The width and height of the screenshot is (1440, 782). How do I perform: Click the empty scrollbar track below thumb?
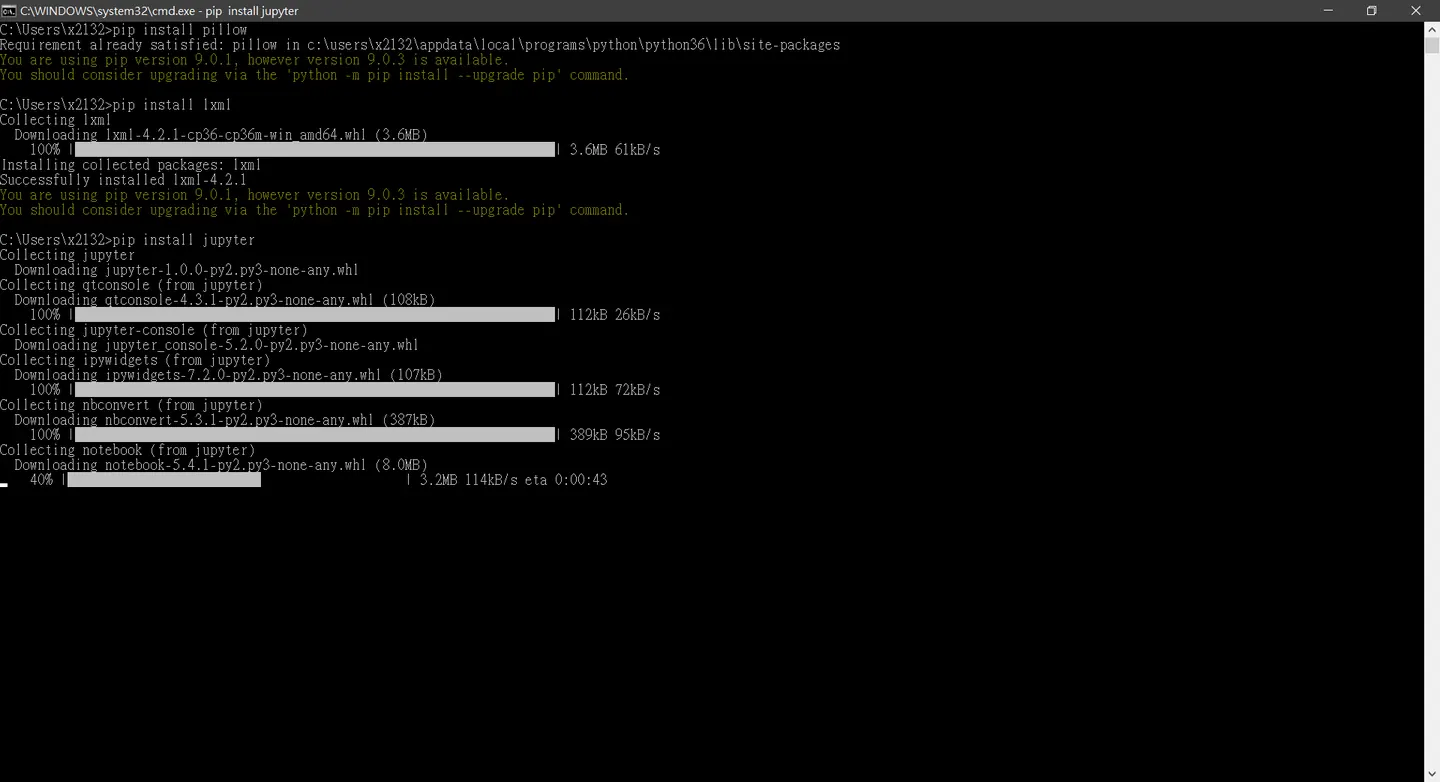point(1432,410)
